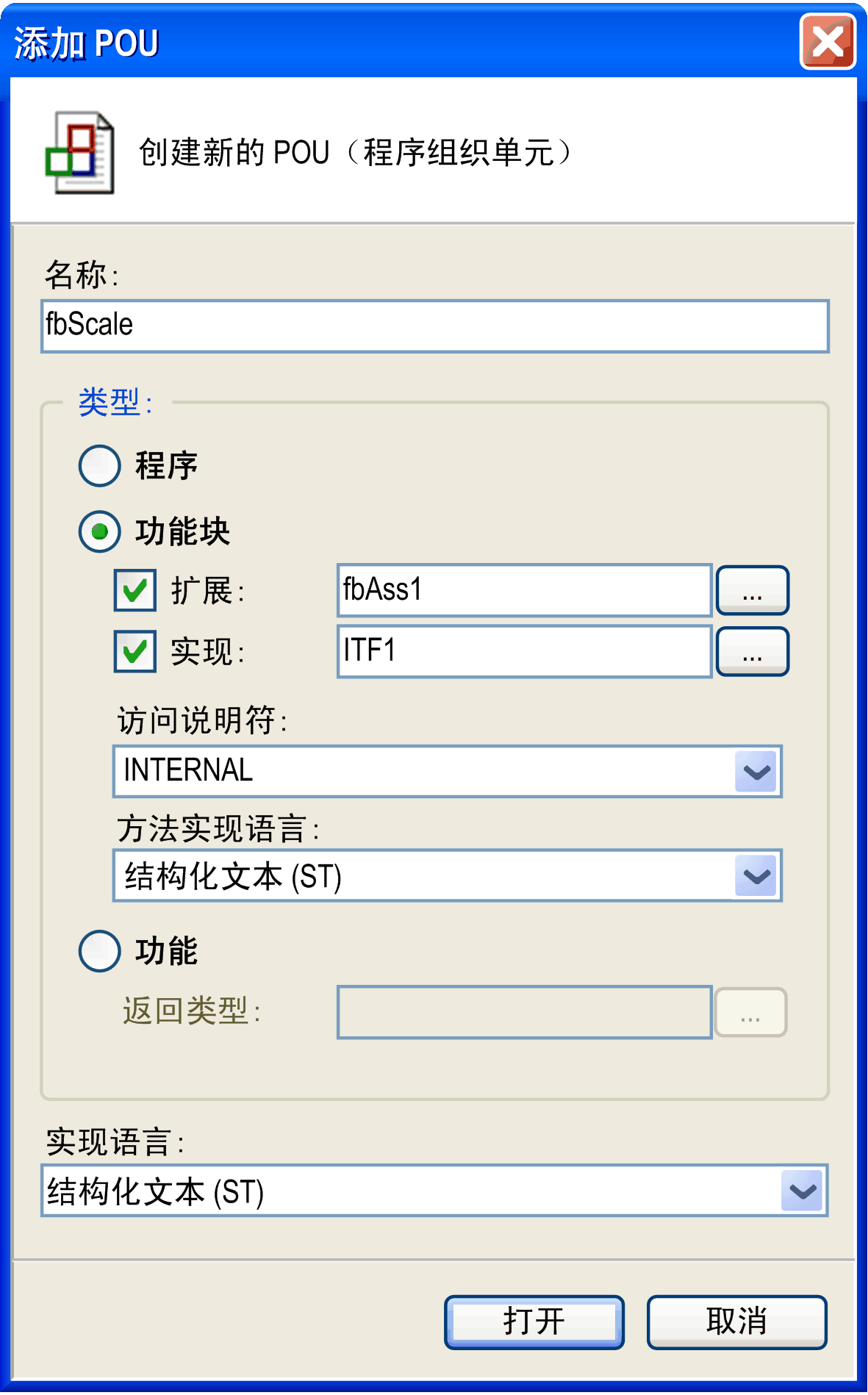Select the 功能块 radio button
This screenshot has width=868, height=1395.
[x=99, y=531]
